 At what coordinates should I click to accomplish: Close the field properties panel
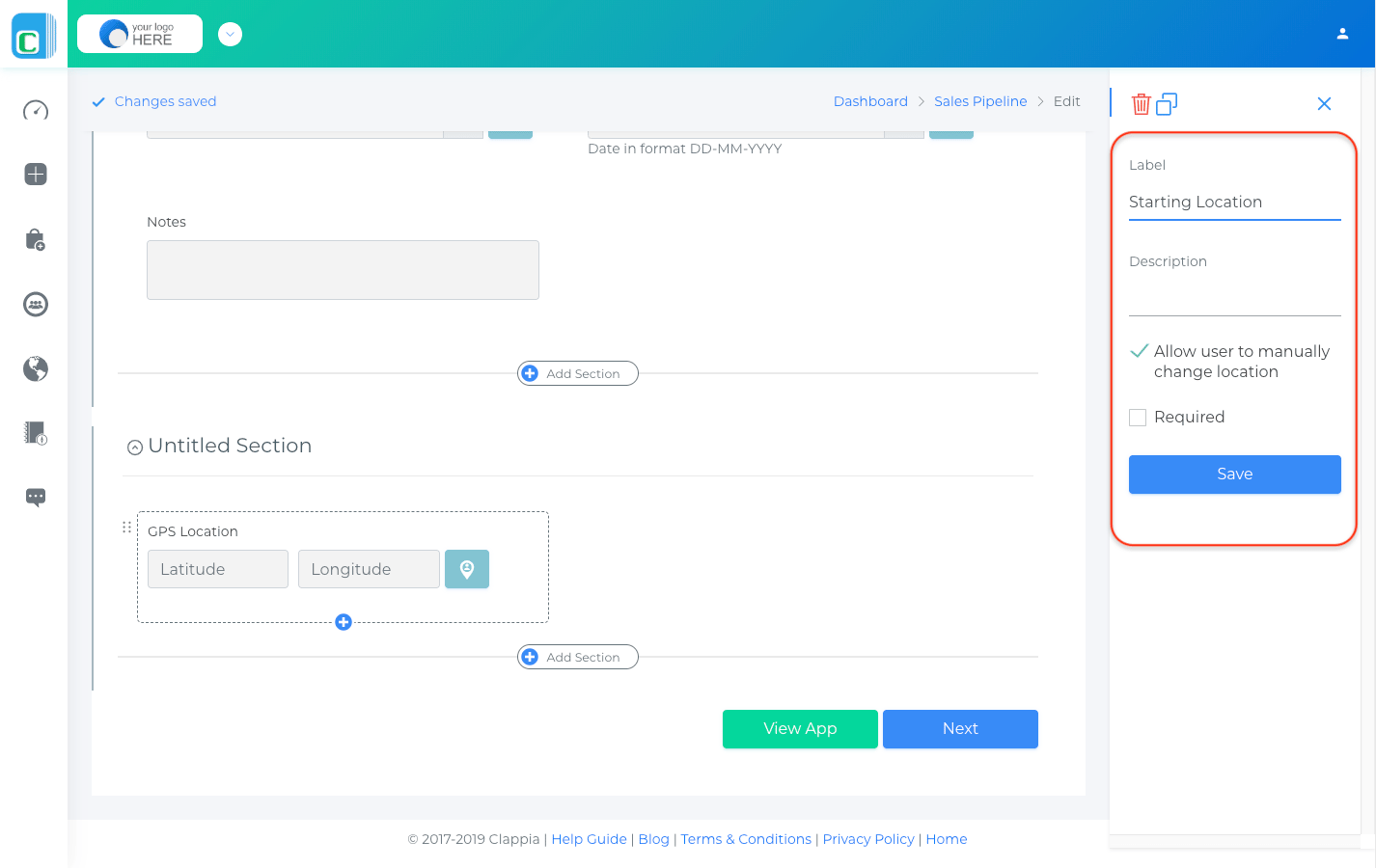pyautogui.click(x=1324, y=104)
